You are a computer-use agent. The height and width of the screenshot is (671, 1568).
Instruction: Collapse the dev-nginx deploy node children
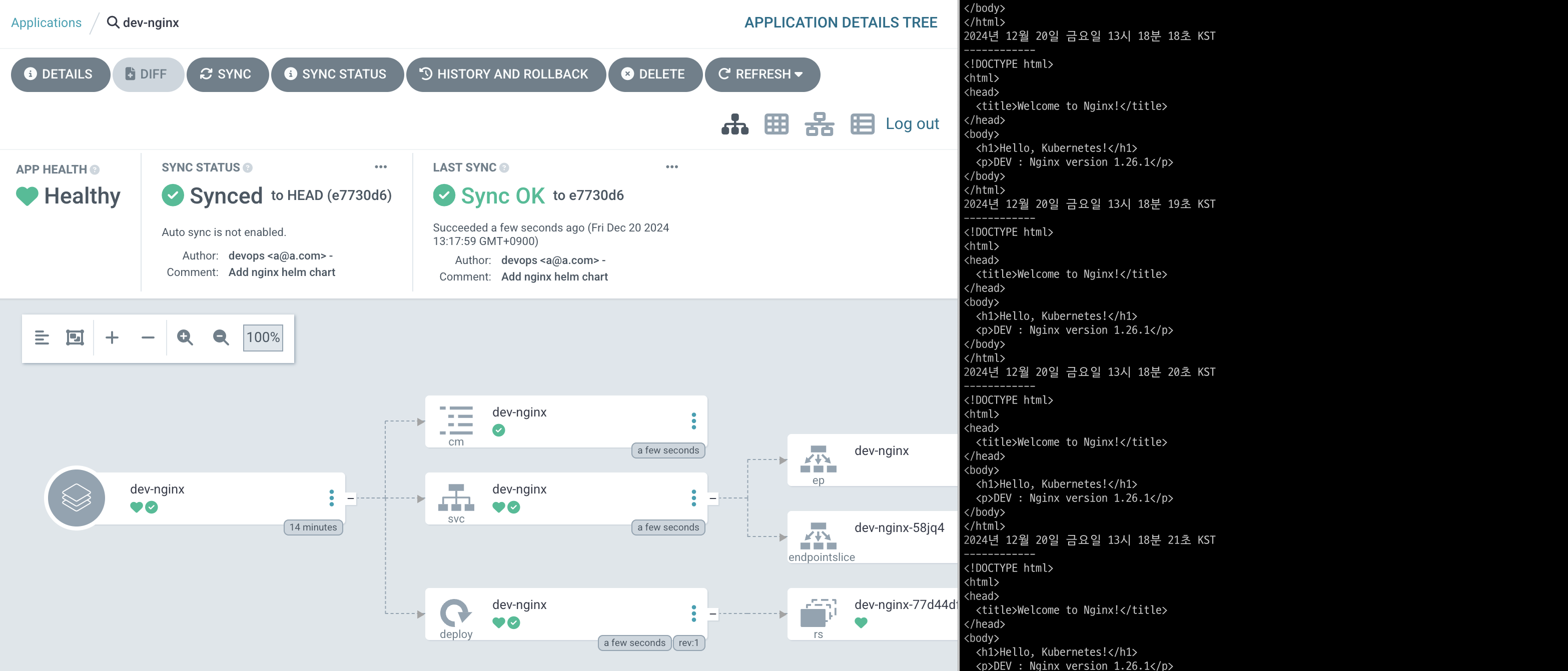713,614
